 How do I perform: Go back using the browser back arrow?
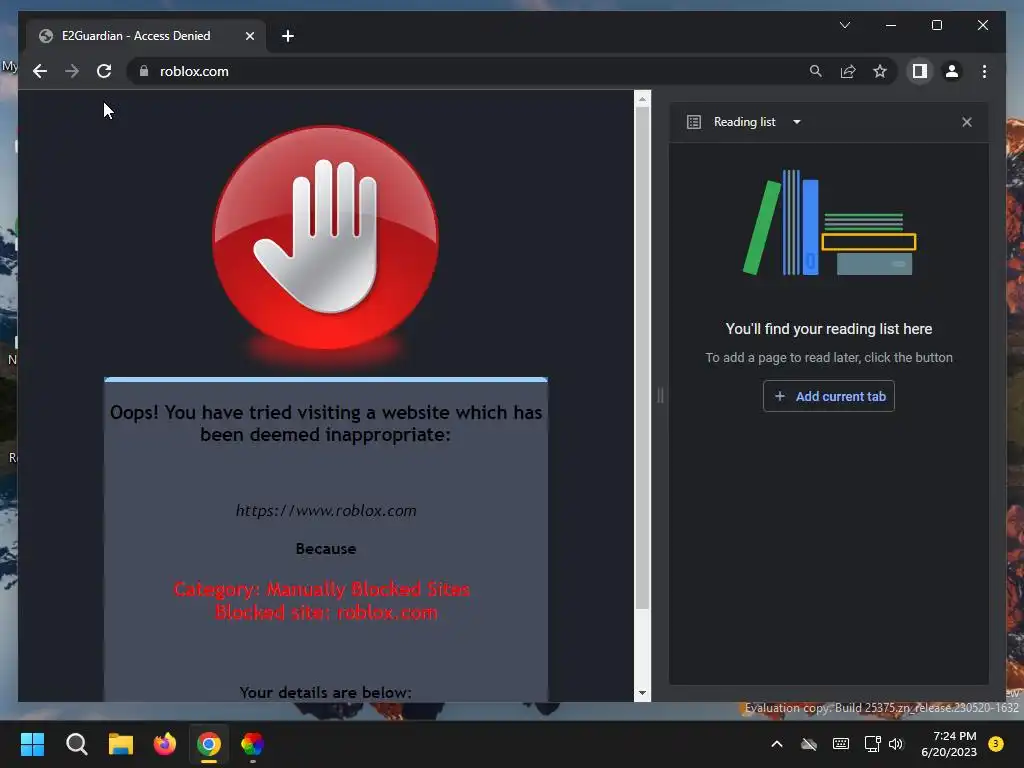(40, 71)
